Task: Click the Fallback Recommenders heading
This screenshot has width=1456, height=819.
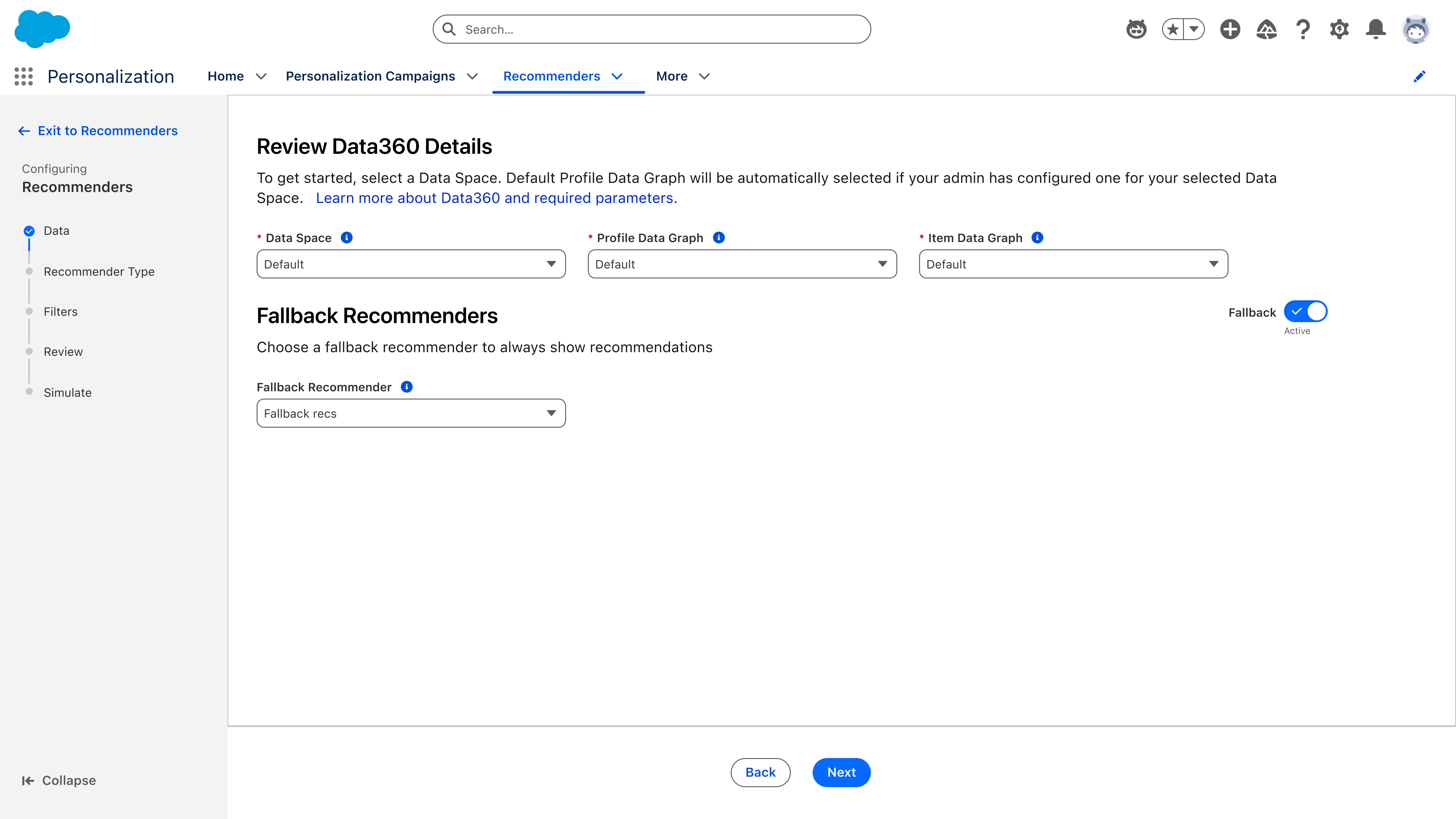Action: pos(377,316)
